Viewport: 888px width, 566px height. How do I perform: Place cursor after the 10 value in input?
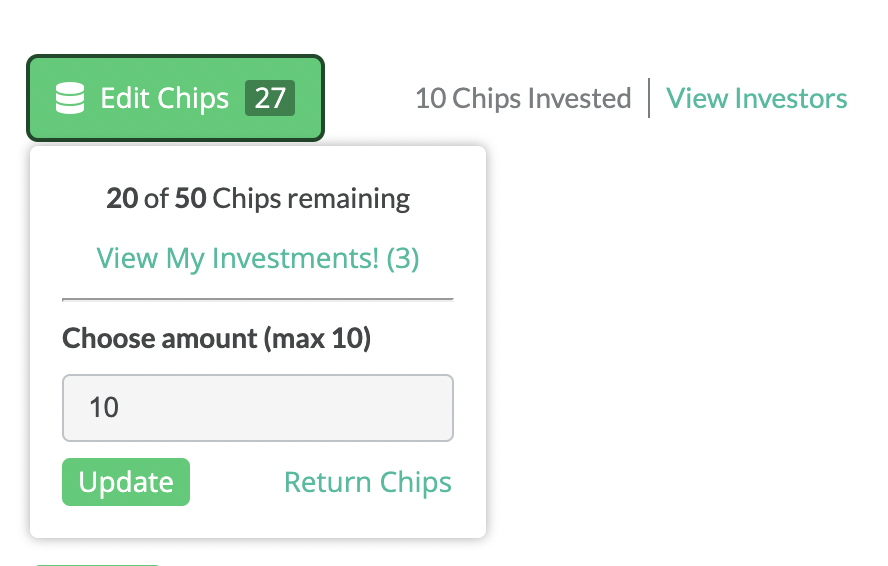point(121,408)
